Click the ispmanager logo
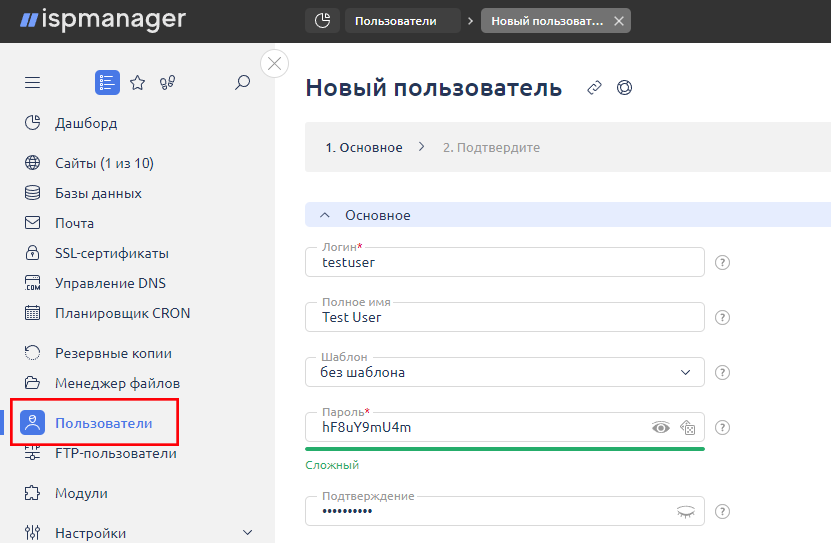831x543 pixels. tap(103, 20)
